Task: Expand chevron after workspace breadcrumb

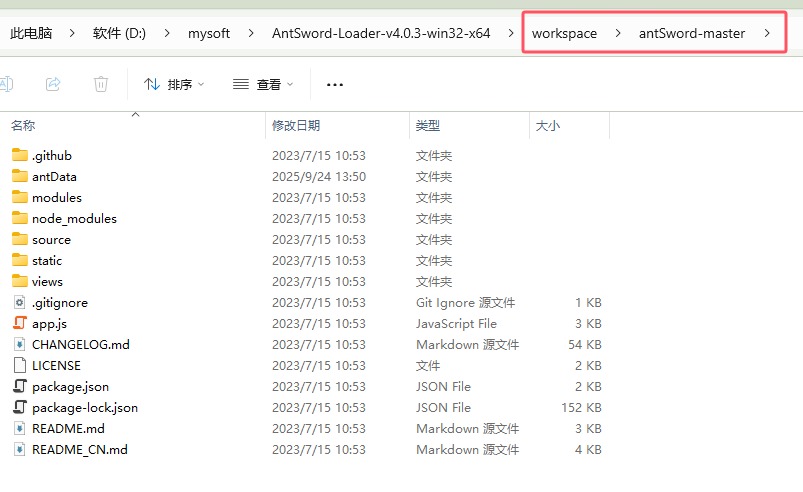Action: [618, 33]
